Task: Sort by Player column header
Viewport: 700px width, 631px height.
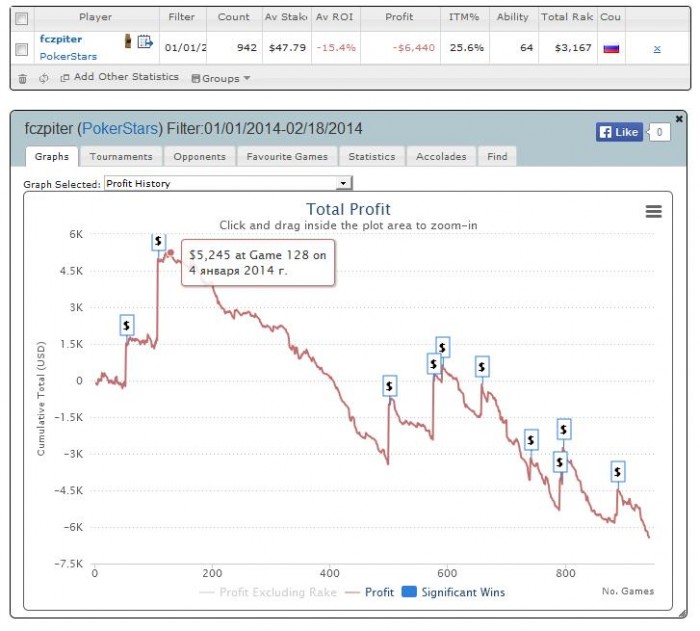Action: pos(96,17)
